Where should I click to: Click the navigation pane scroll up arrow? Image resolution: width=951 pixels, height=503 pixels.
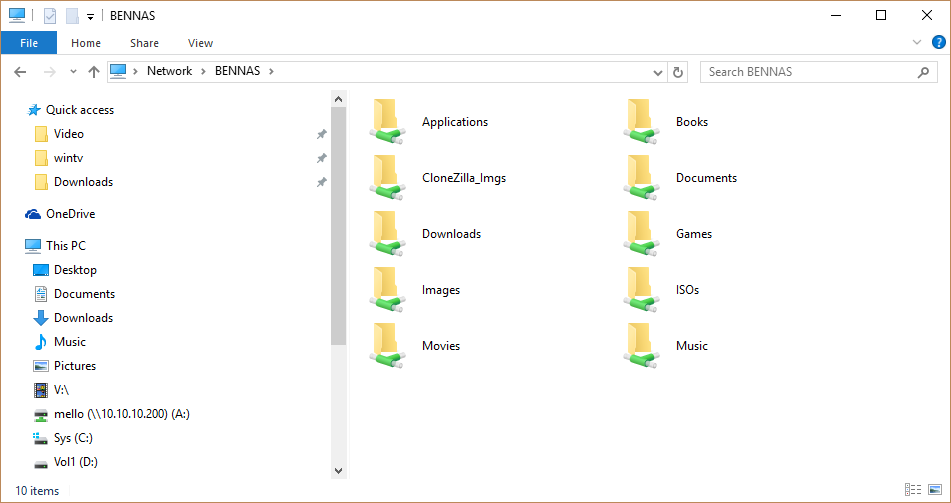[x=338, y=99]
